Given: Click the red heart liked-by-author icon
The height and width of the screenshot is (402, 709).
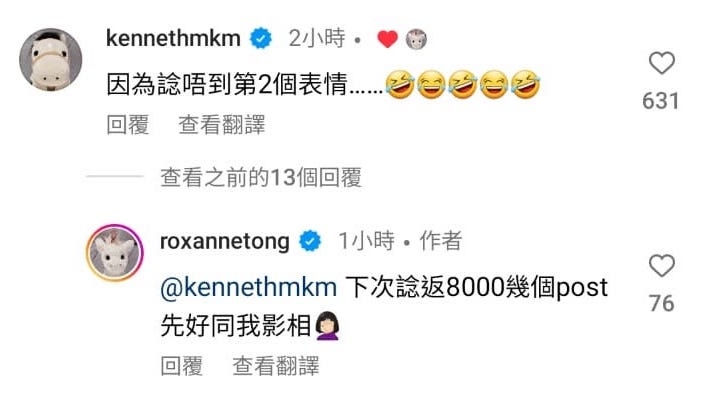Looking at the screenshot, I should 388,39.
